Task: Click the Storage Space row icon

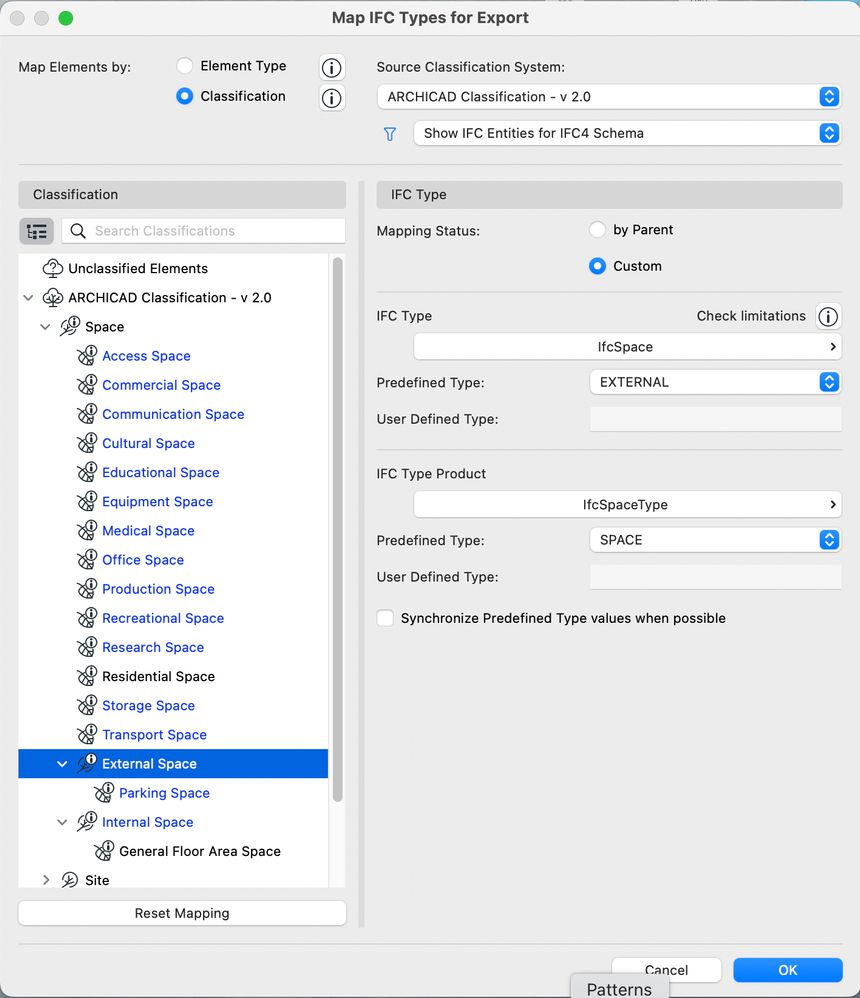Action: tap(87, 706)
